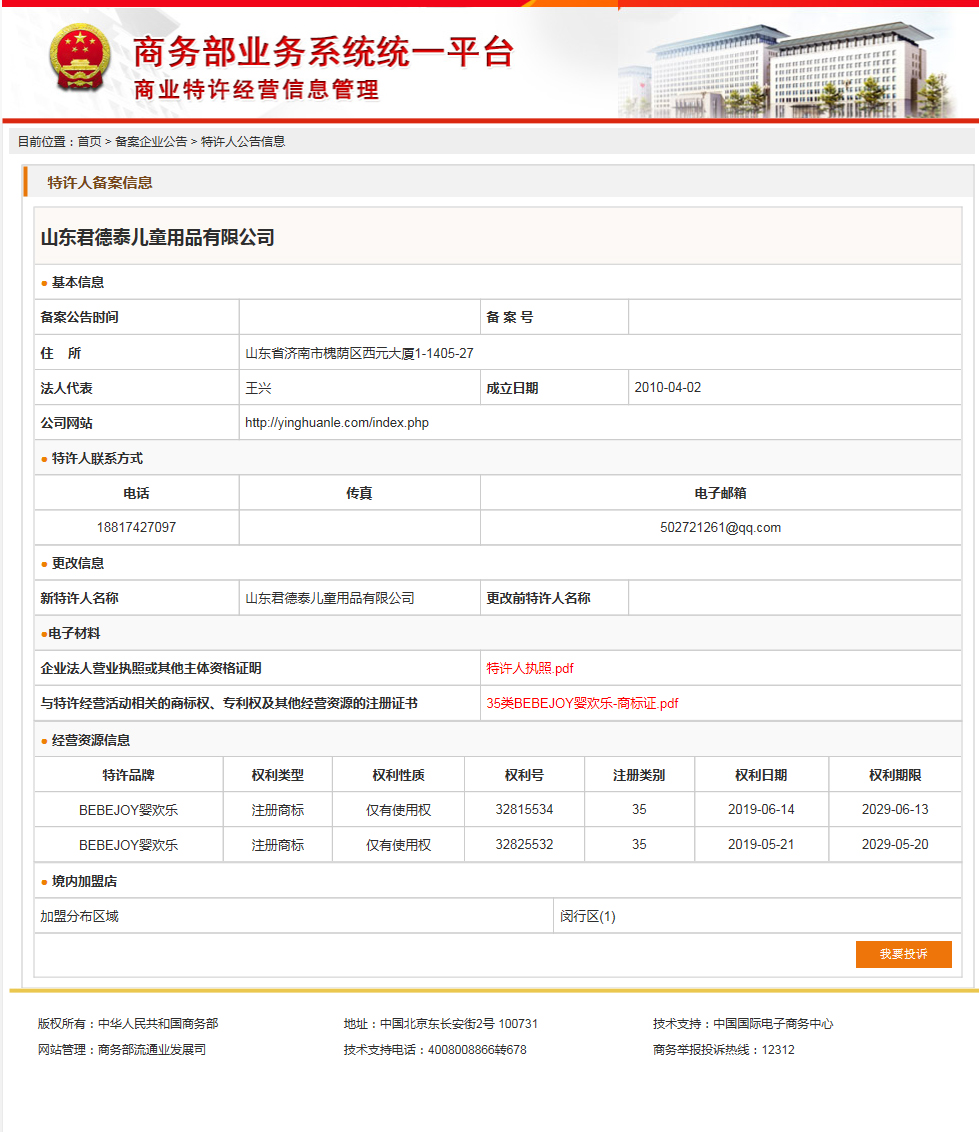Select rights date 2019-06-14
This screenshot has height=1132, width=979.
tap(761, 809)
